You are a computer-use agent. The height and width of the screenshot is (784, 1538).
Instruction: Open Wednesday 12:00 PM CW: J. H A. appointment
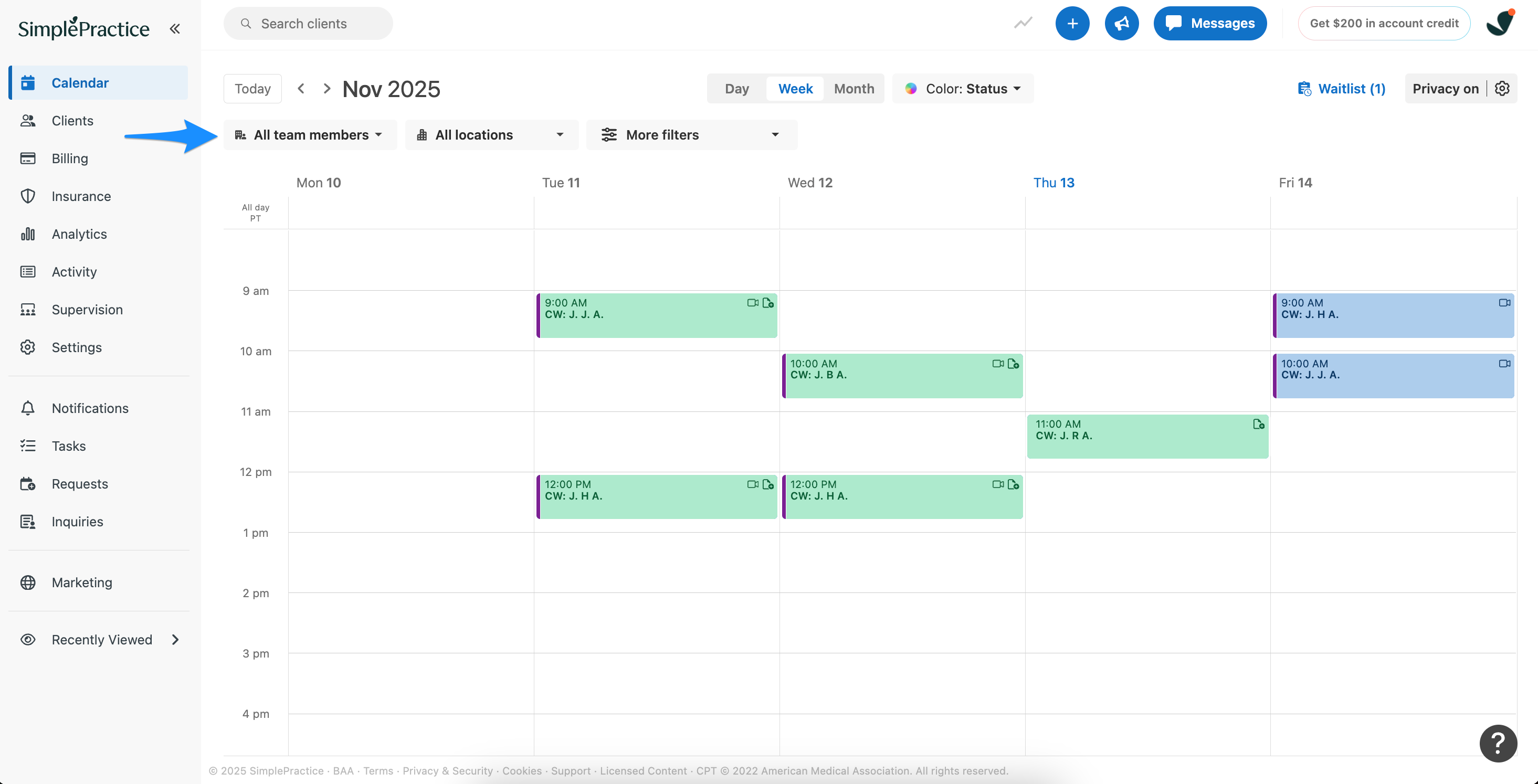[902, 497]
